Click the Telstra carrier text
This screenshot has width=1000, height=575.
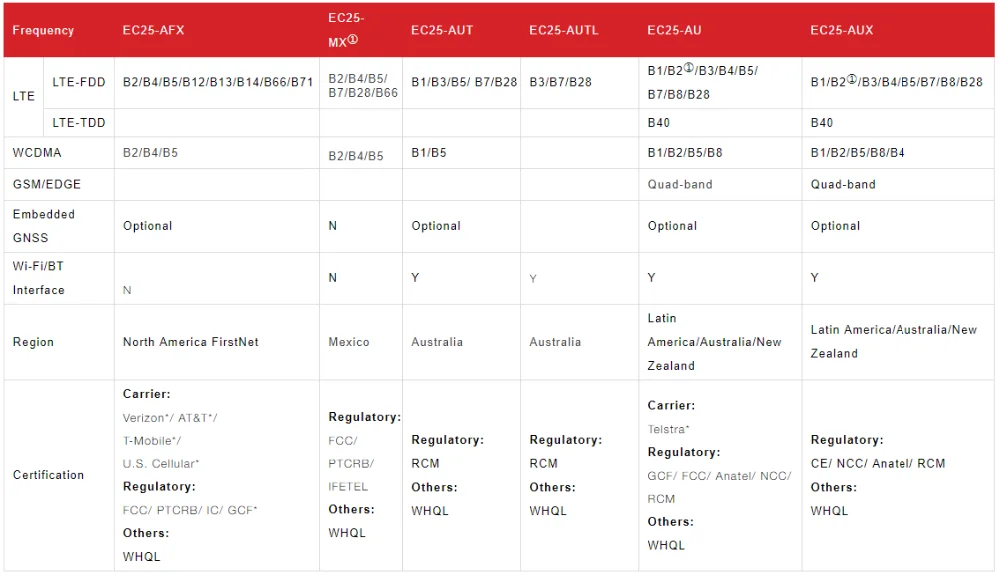(668, 429)
